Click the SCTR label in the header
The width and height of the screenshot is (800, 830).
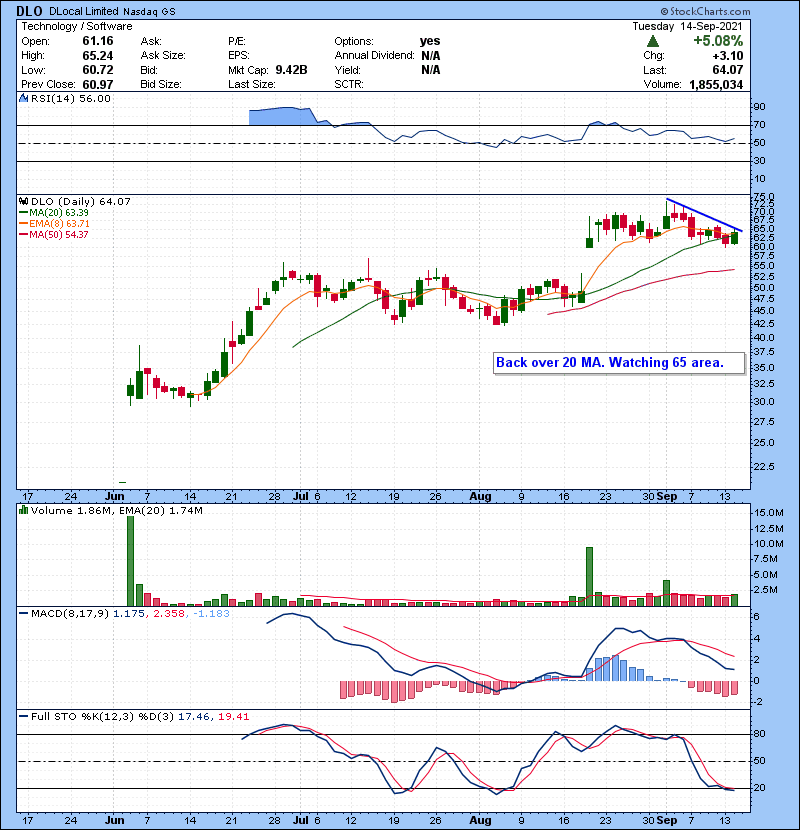tap(348, 84)
